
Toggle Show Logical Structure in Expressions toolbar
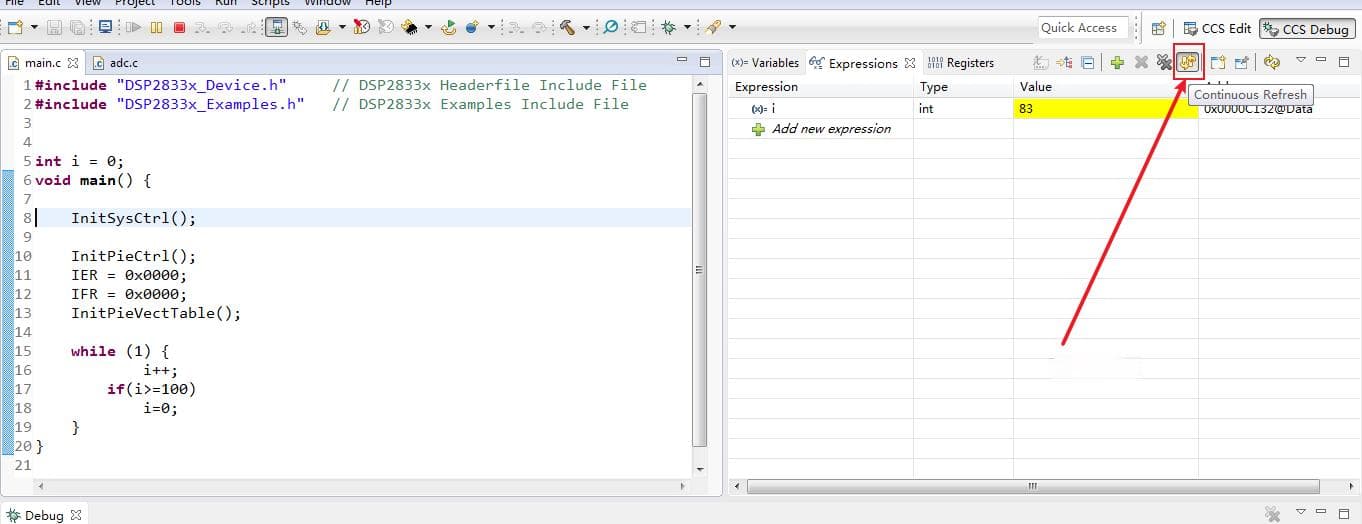click(1064, 62)
